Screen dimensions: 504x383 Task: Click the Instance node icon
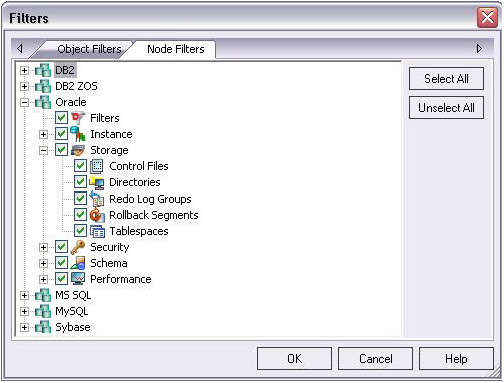click(78, 134)
